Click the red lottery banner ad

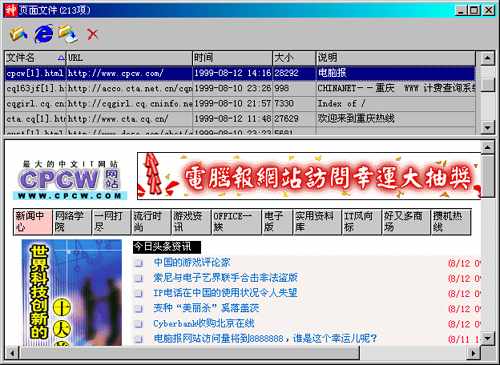click(309, 176)
